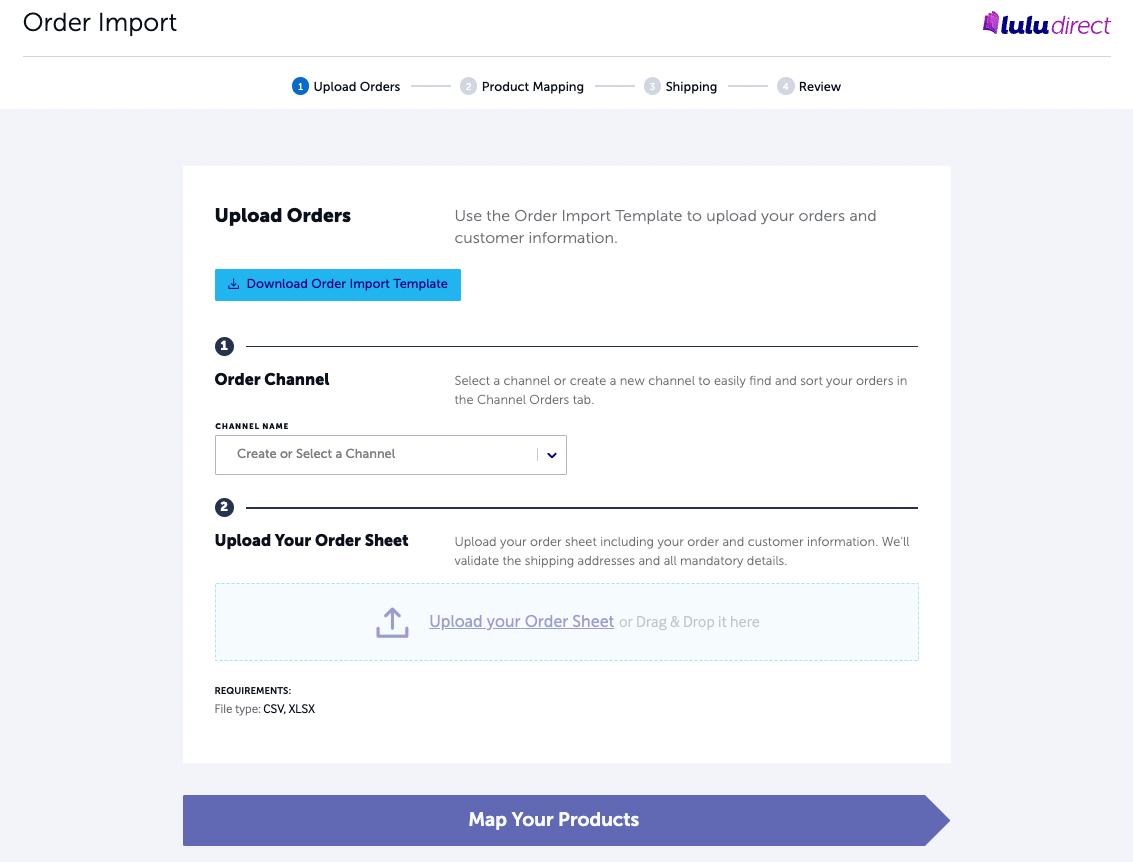Switch to the Product Mapping step
1133x862 pixels.
click(x=522, y=86)
